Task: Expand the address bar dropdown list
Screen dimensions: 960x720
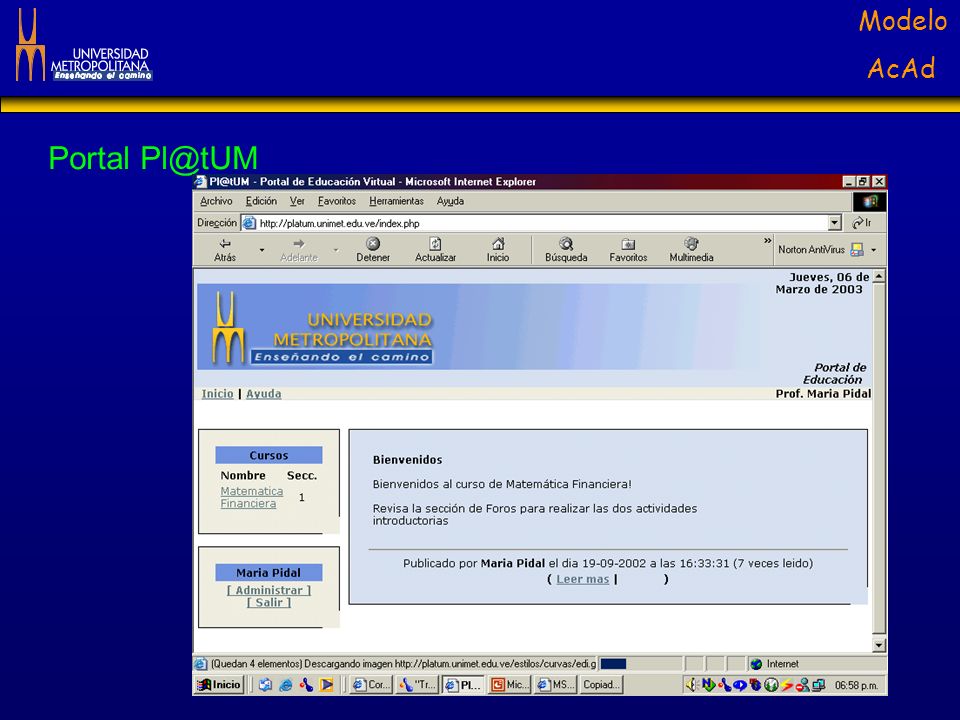Action: point(834,223)
